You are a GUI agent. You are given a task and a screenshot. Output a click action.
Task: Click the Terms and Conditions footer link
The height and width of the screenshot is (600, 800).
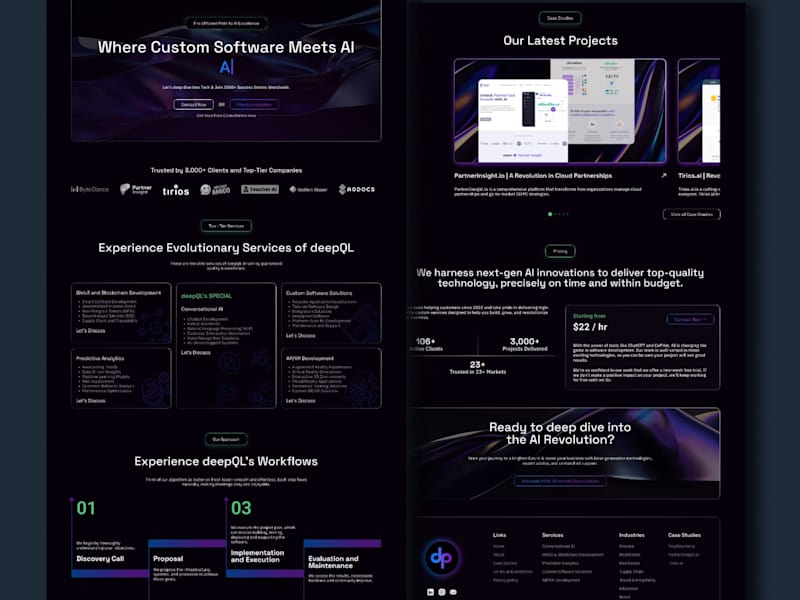click(x=513, y=572)
